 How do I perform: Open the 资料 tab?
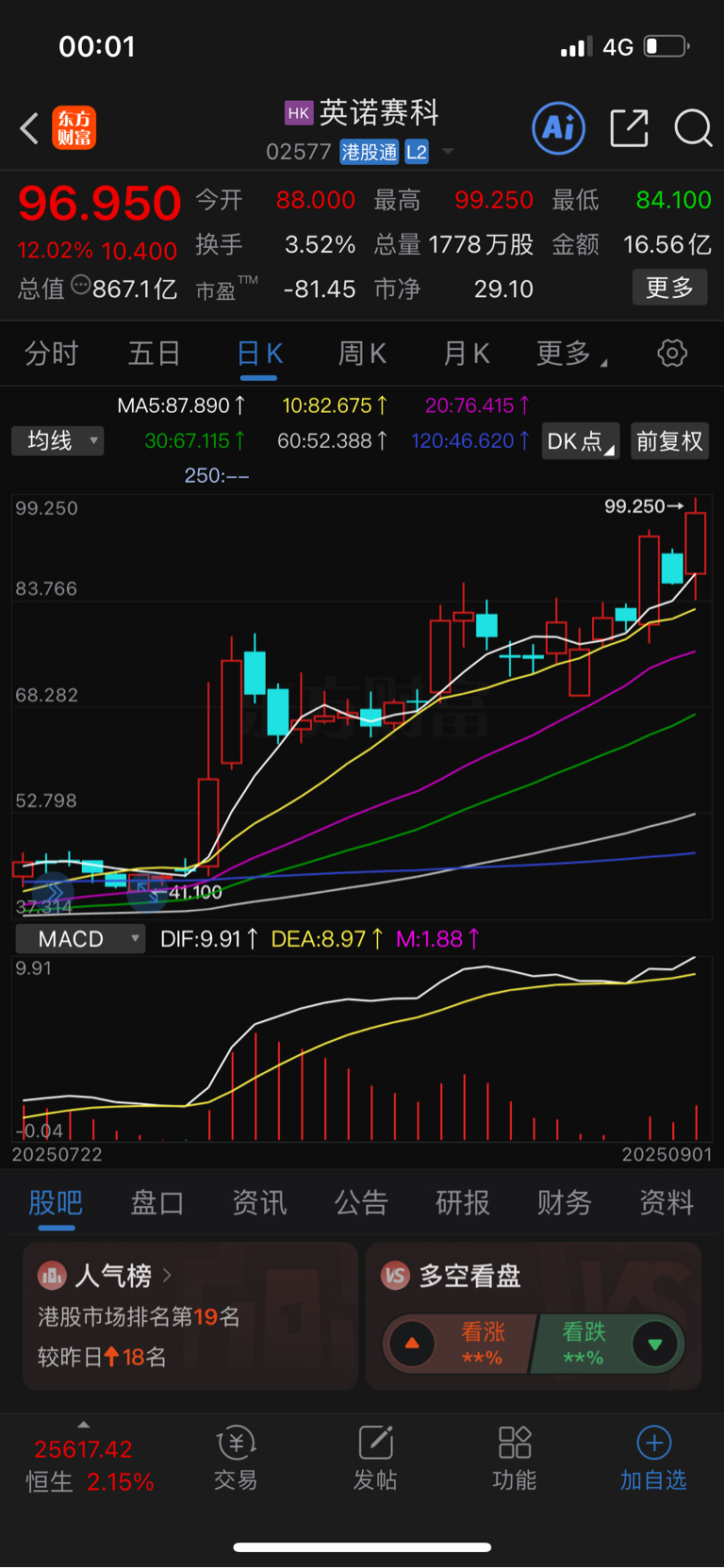tap(666, 1203)
